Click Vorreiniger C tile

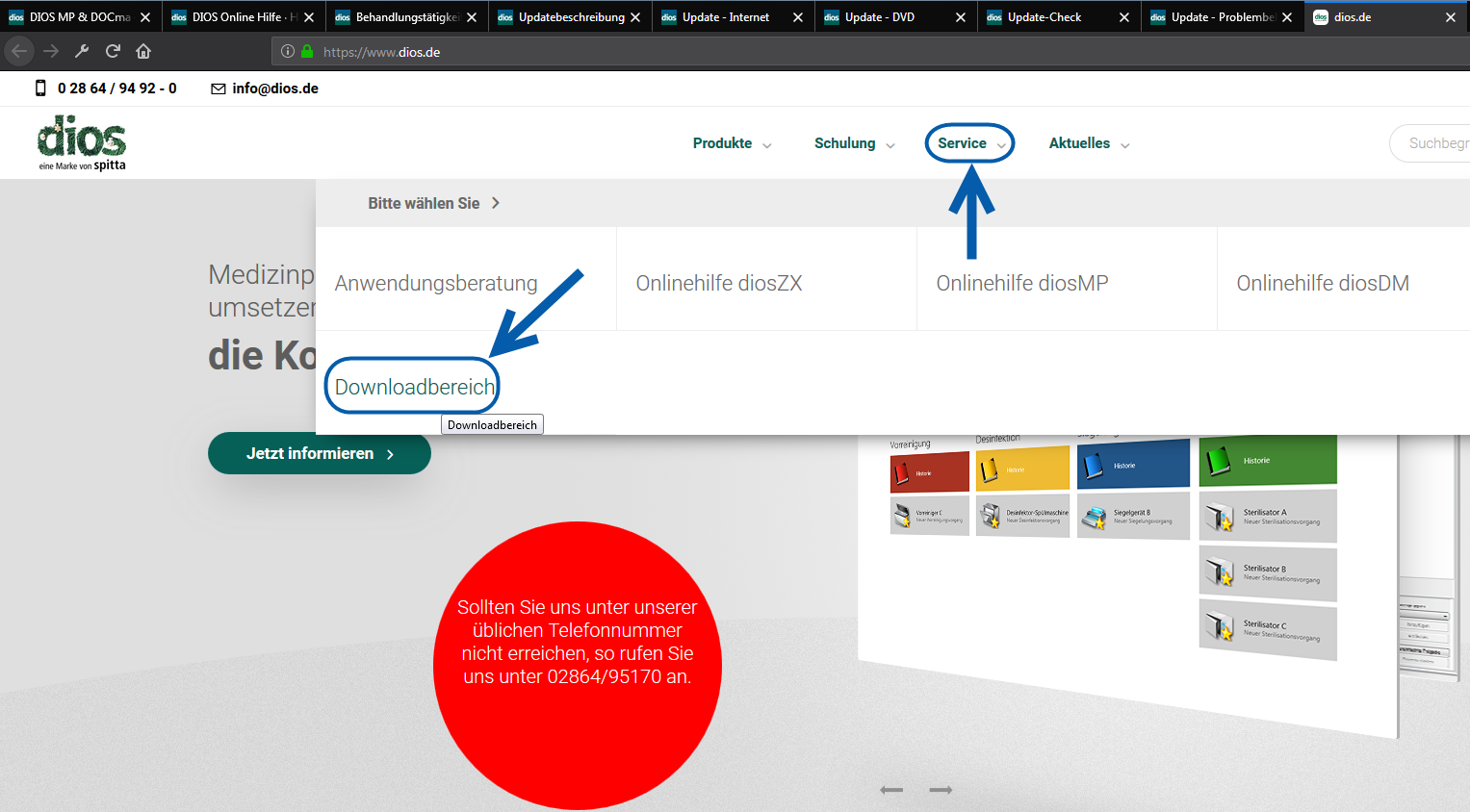tap(930, 515)
